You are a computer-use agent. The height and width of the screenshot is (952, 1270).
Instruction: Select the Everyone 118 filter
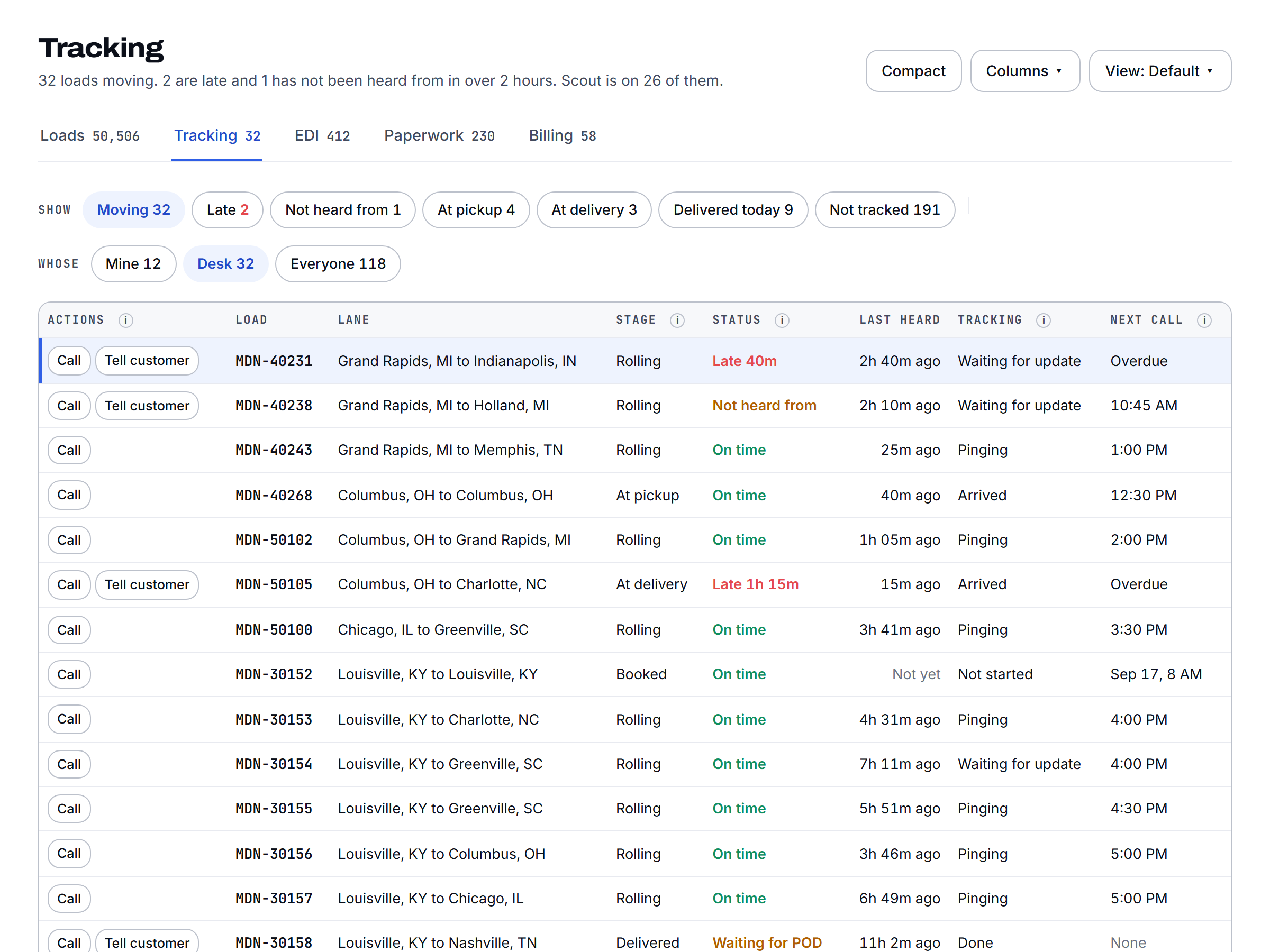coord(338,263)
